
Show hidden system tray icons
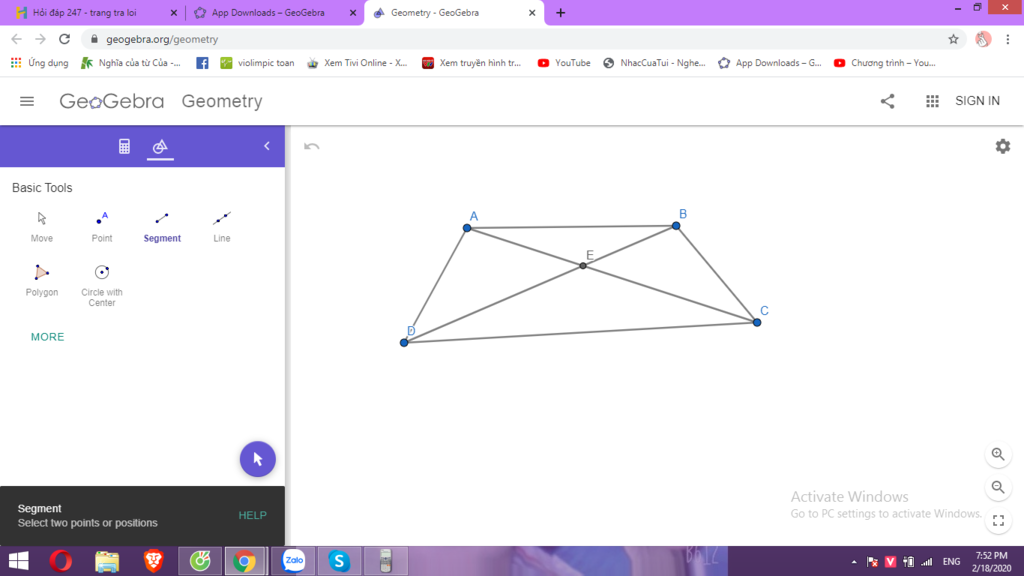click(854, 562)
